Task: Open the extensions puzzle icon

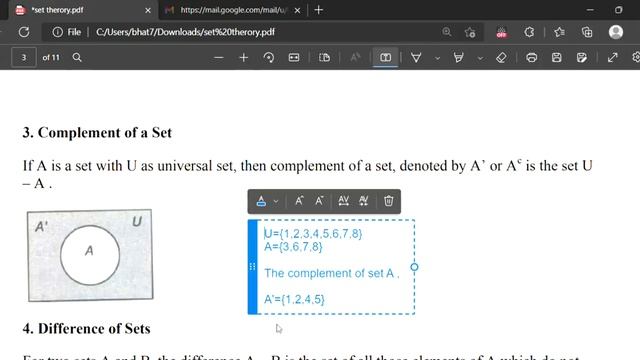Action: pyautogui.click(x=529, y=32)
